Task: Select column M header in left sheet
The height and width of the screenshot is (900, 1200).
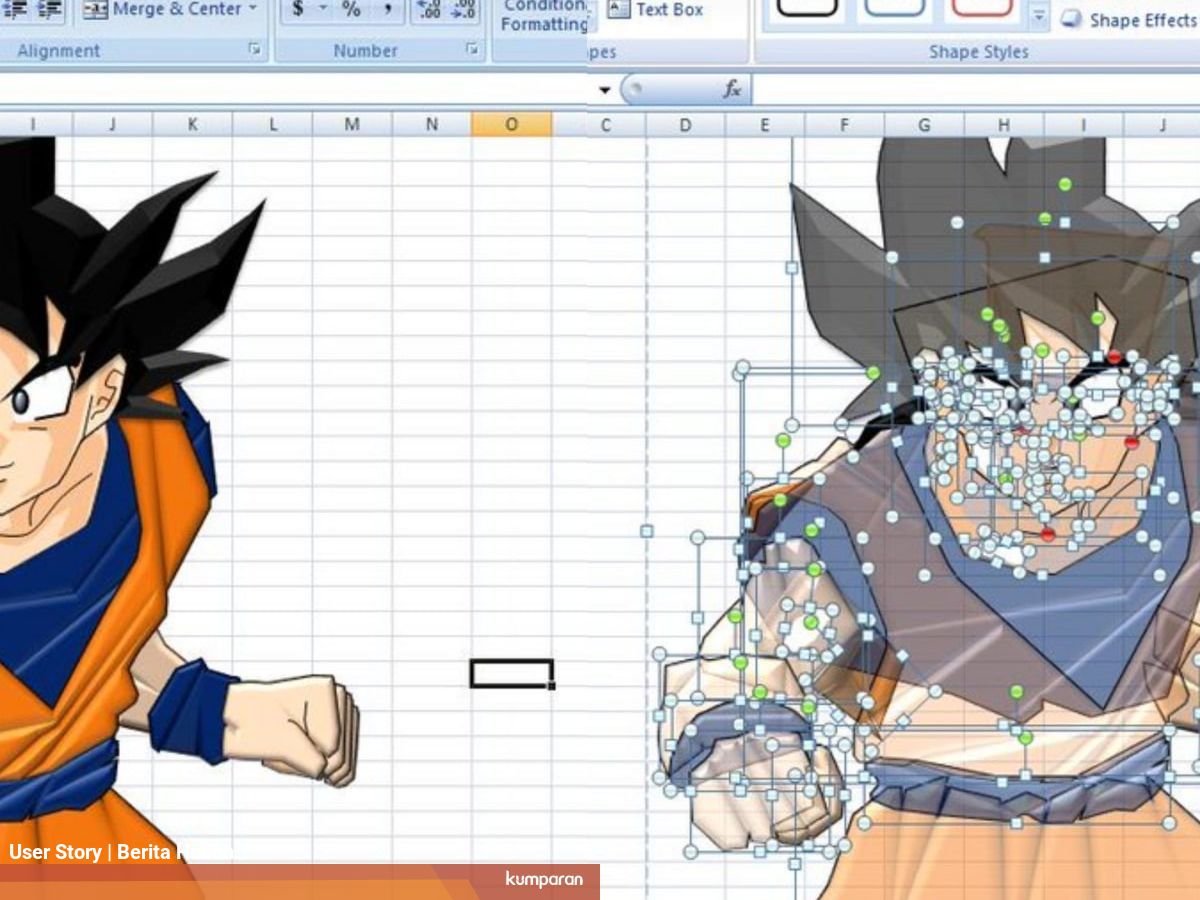Action: click(352, 124)
